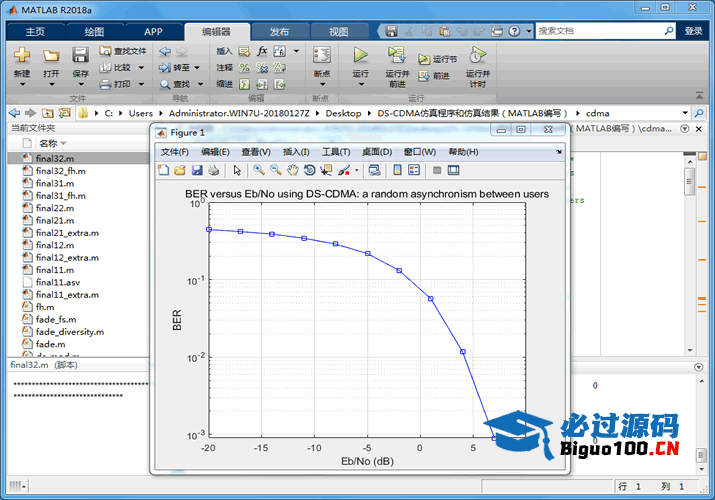Open a file with the 打开 folder icon
Image resolution: width=715 pixels, height=500 pixels.
click(x=51, y=56)
